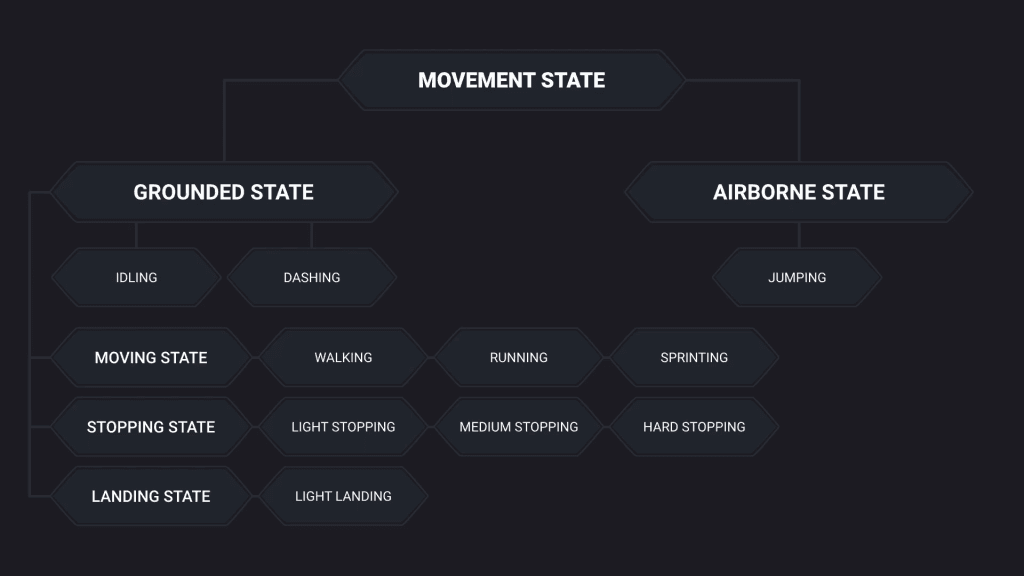Screen dimensions: 1024x576
Task: Click the LIGHT STOPPING box
Action: 343,426
